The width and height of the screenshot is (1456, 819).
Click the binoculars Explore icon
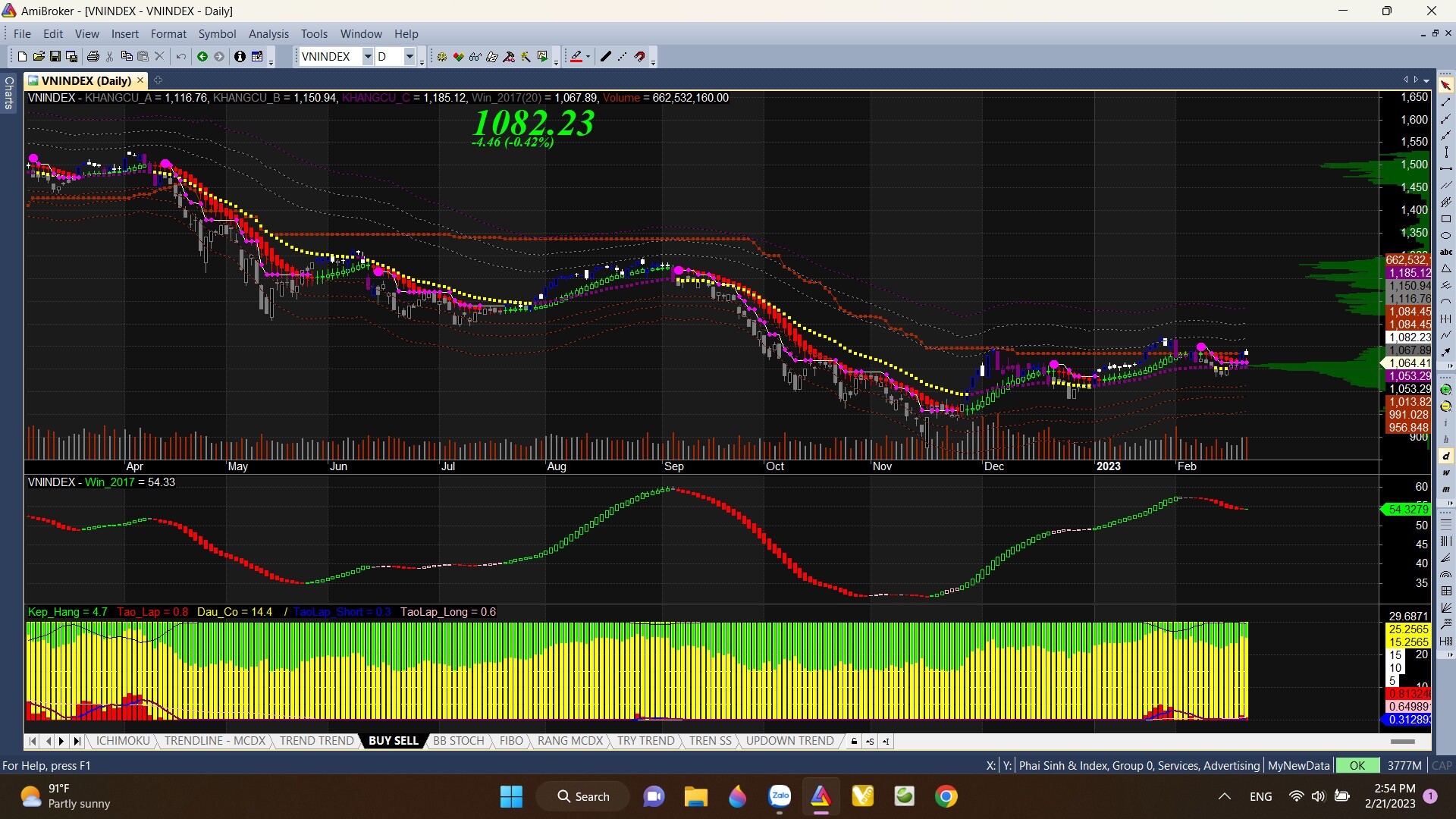(475, 57)
